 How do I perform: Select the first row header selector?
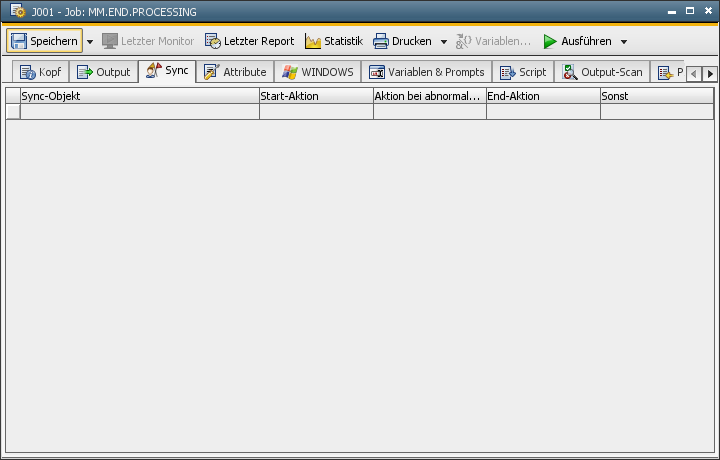tap(13, 112)
